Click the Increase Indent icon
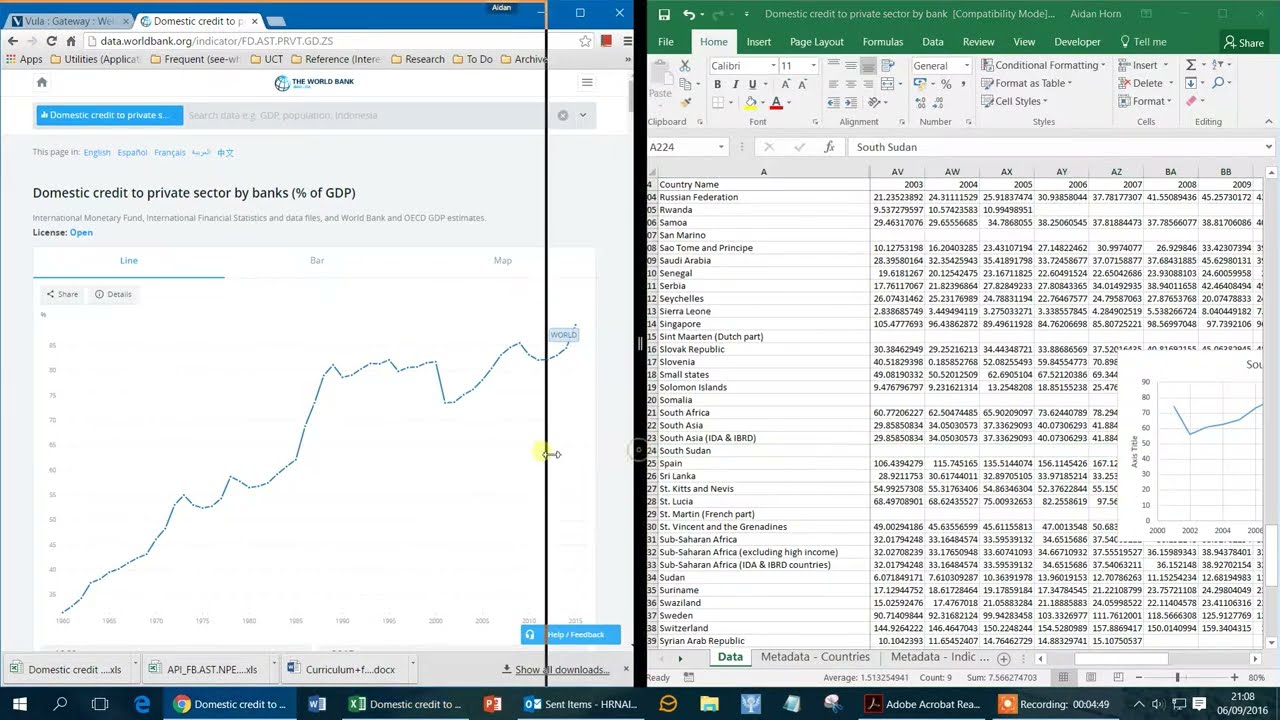The height and width of the screenshot is (720, 1280). [x=851, y=102]
